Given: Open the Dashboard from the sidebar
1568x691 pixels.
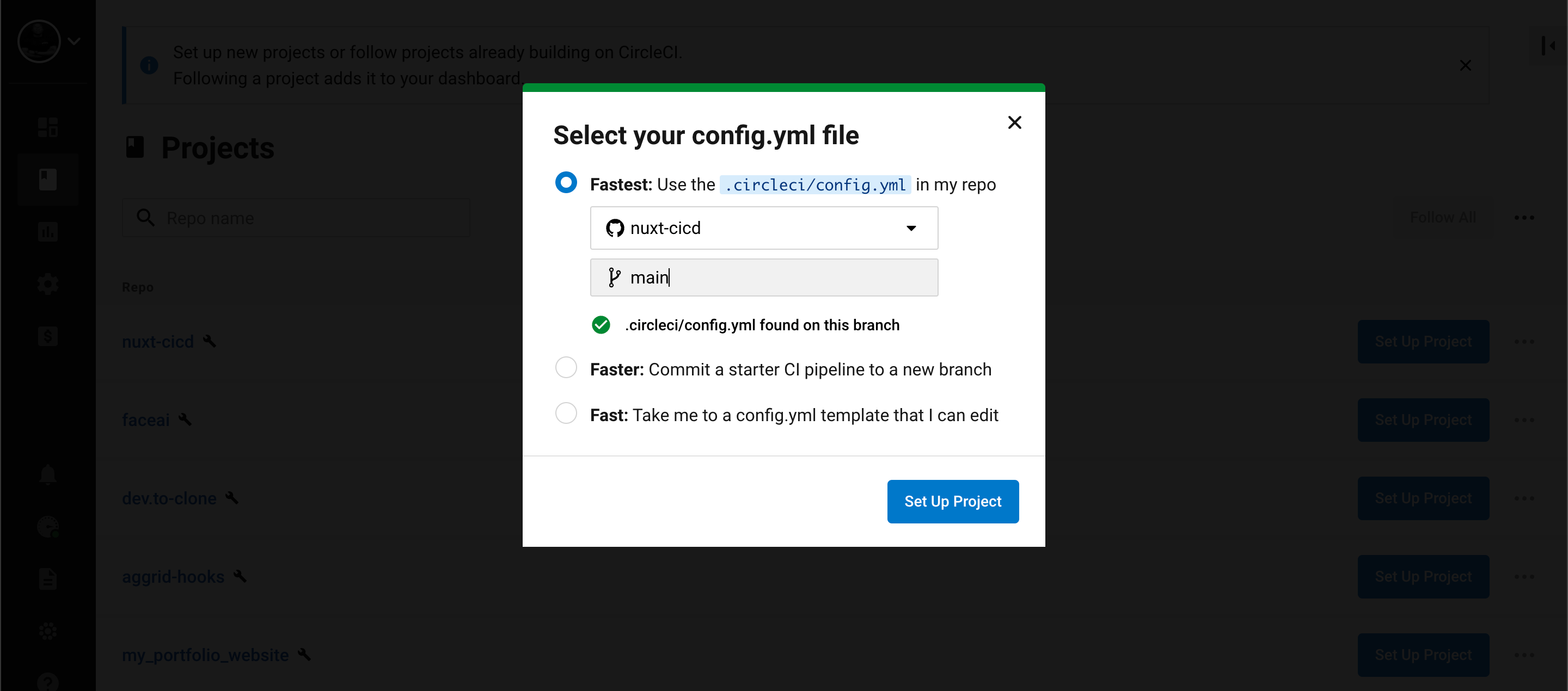Looking at the screenshot, I should pos(47,127).
